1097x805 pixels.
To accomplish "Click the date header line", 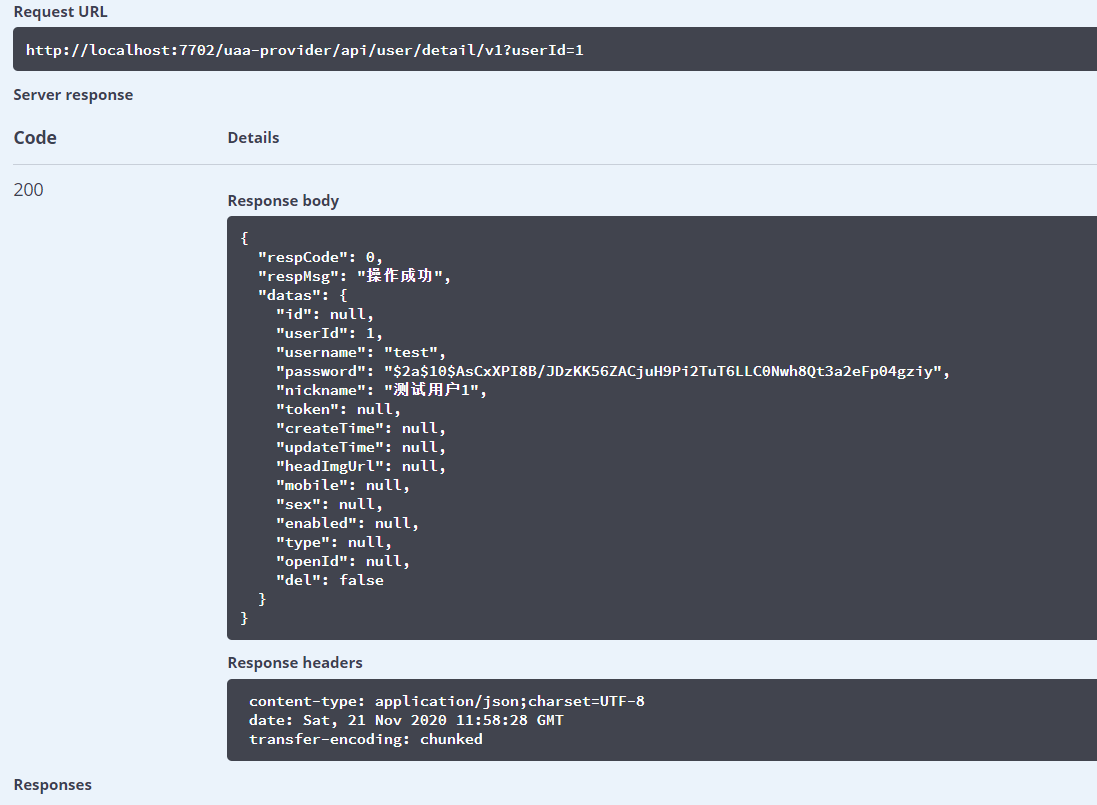I will click(406, 720).
